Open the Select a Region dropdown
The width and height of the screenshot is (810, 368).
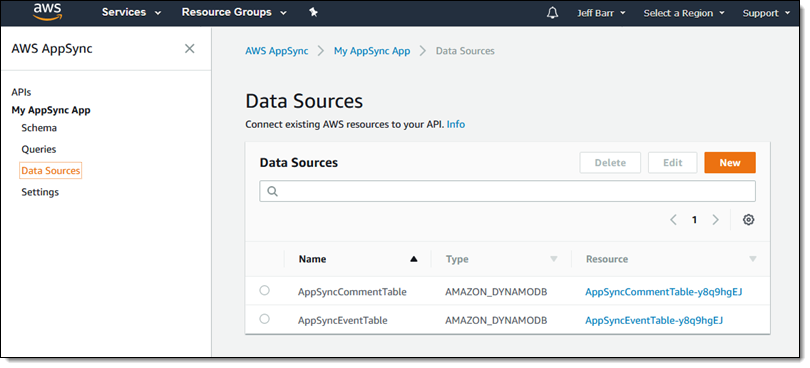coord(684,13)
